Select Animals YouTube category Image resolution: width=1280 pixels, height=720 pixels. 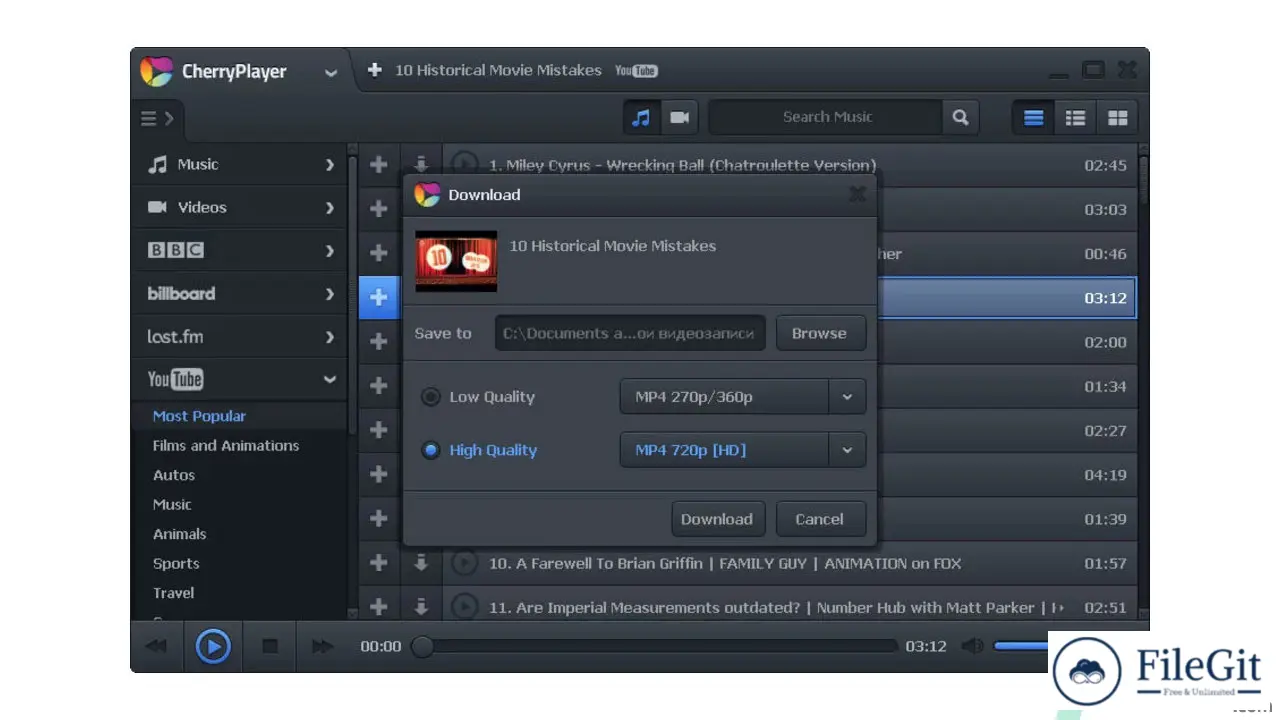pos(179,534)
